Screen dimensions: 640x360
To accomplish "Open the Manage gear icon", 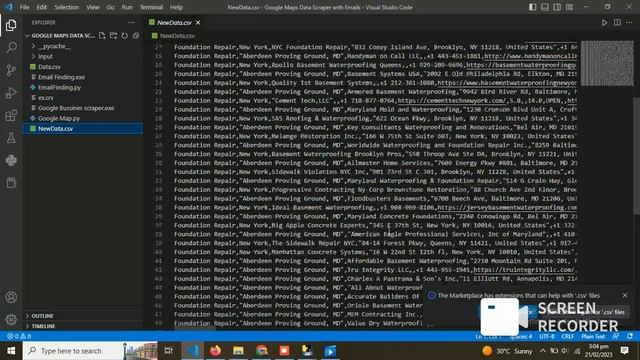I will (11, 319).
